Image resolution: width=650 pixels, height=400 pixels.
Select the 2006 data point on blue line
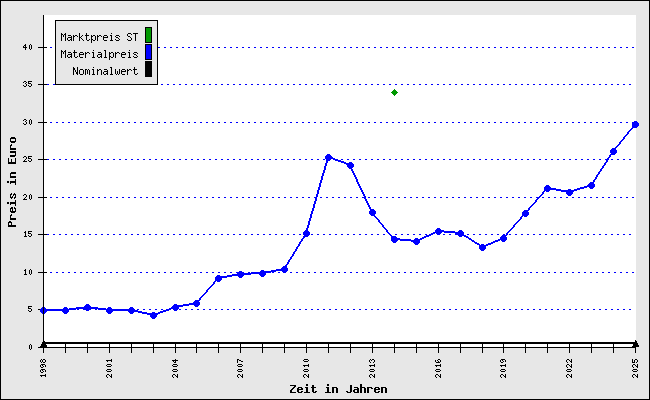click(219, 278)
